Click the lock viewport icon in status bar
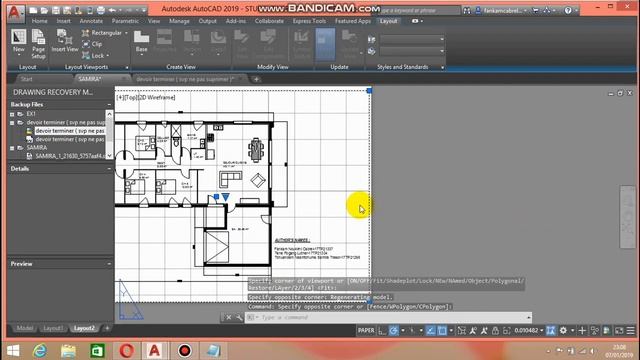This screenshot has height=360, width=640. click(x=495, y=330)
